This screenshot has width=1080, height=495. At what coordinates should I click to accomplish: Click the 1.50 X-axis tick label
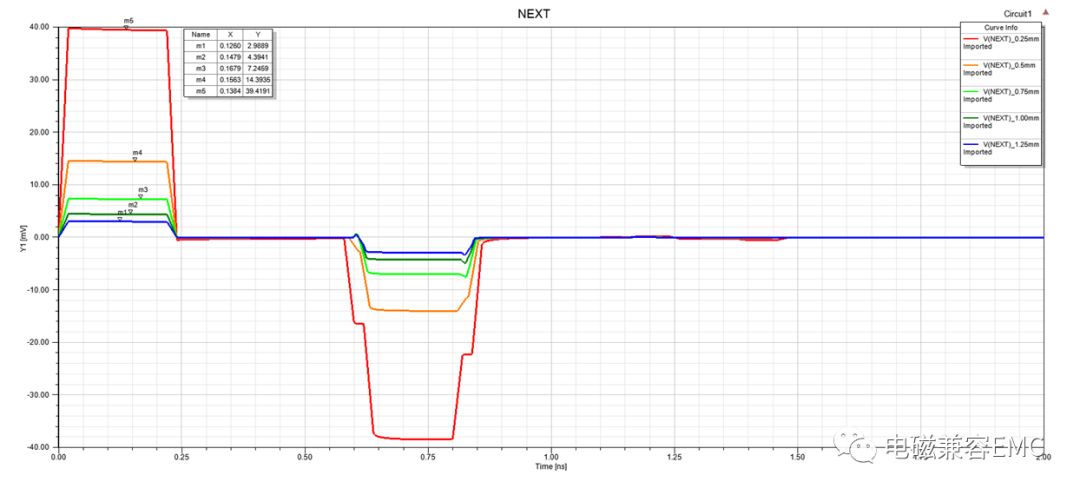[797, 456]
